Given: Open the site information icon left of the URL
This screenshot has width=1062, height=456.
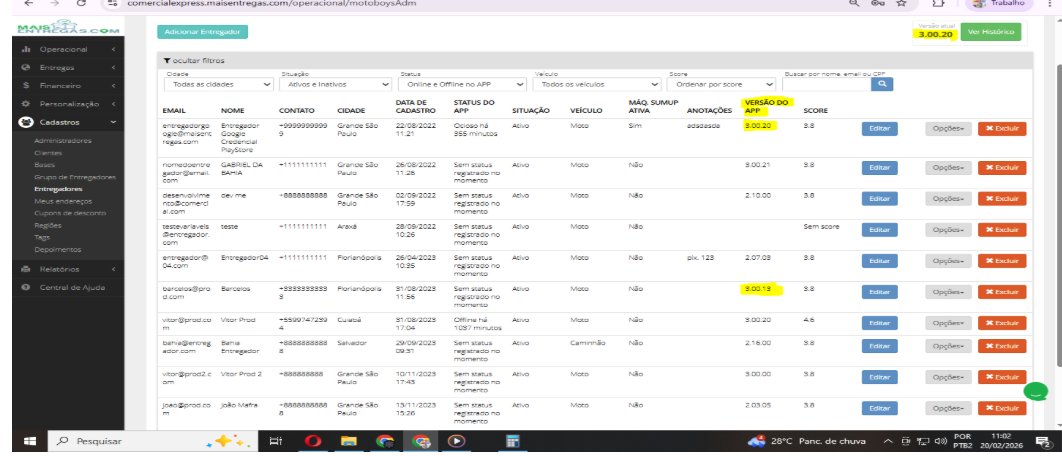Looking at the screenshot, I should point(113,3).
